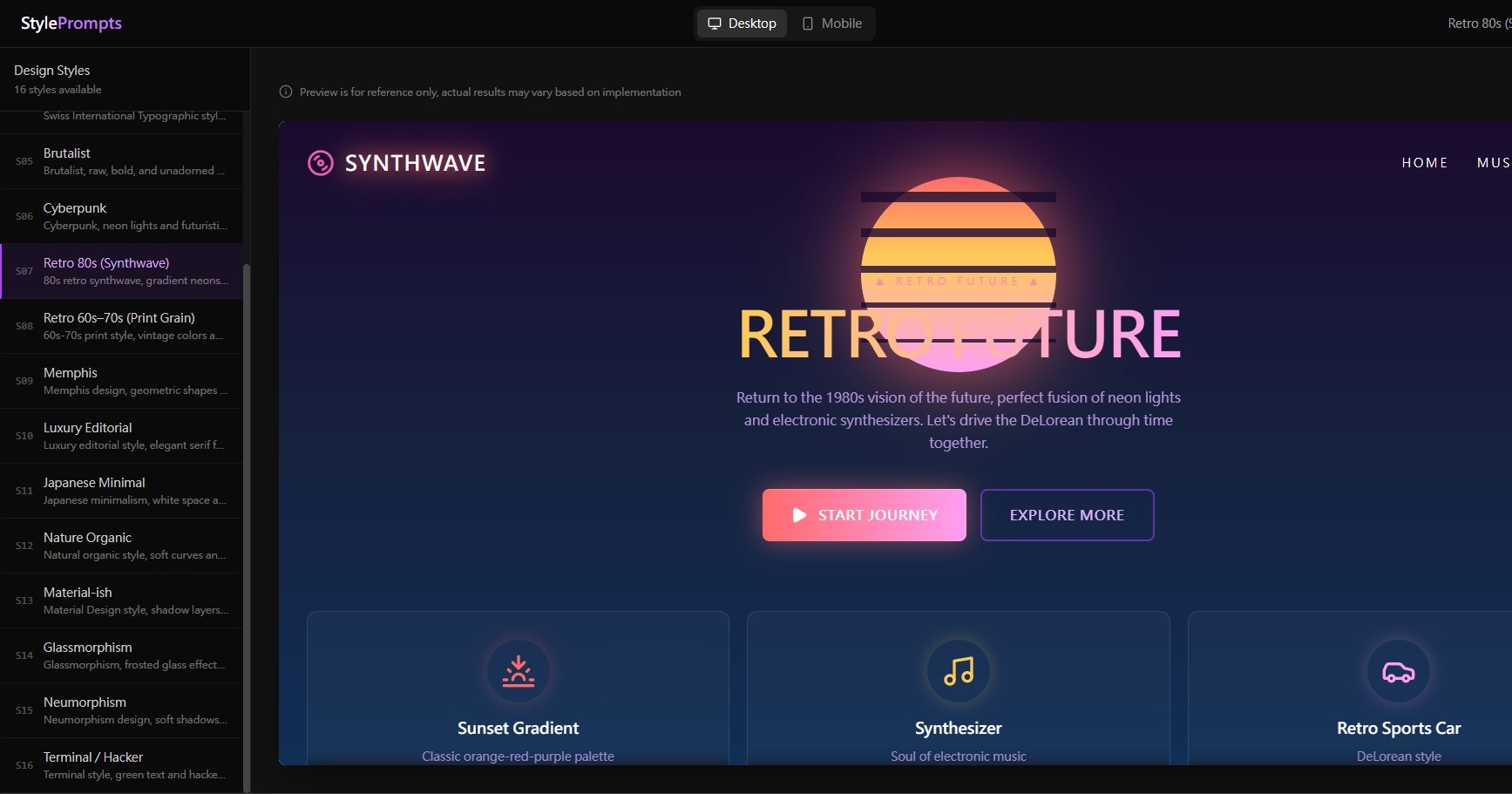Viewport: 1512px width, 794px height.
Task: Select the Retro 60s–70s (Print Grain) style
Action: (122, 326)
